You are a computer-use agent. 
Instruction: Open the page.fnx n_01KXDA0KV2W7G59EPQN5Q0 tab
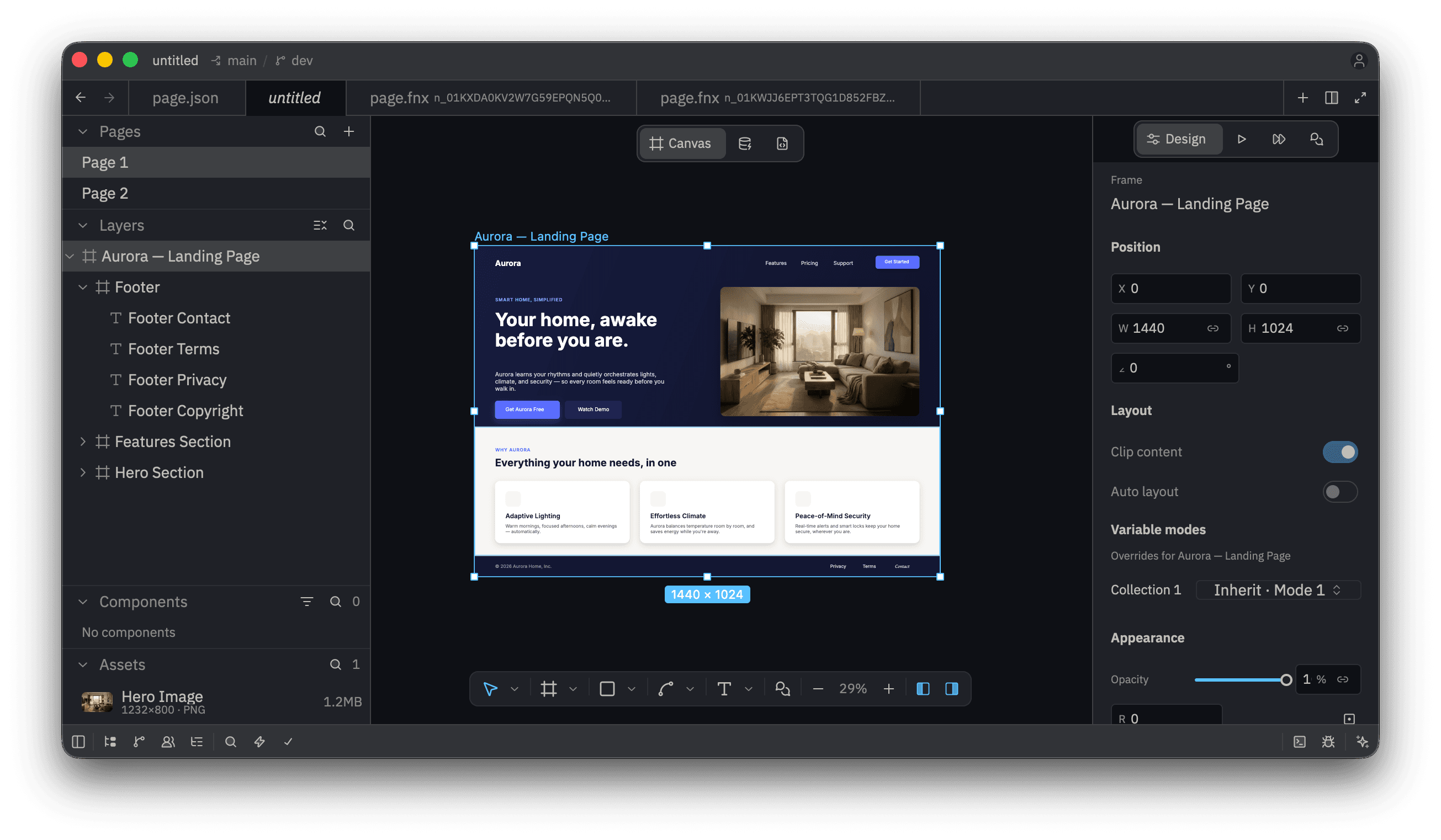491,98
